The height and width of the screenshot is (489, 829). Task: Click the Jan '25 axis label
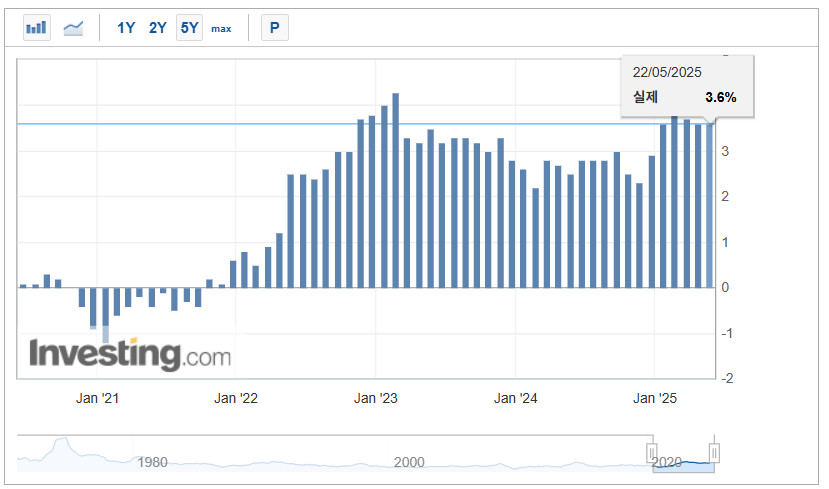click(x=655, y=398)
